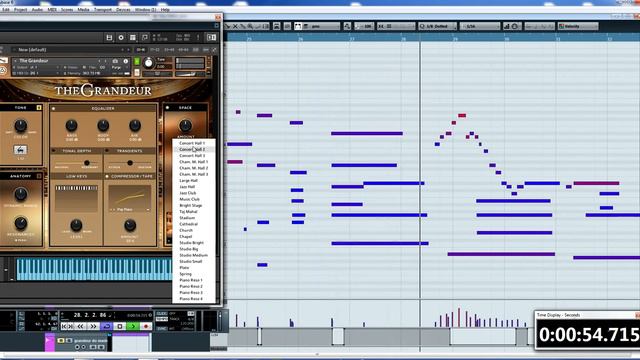This screenshot has width=640, height=360.
Task: Open the MIDI menu
Action: [52, 9]
